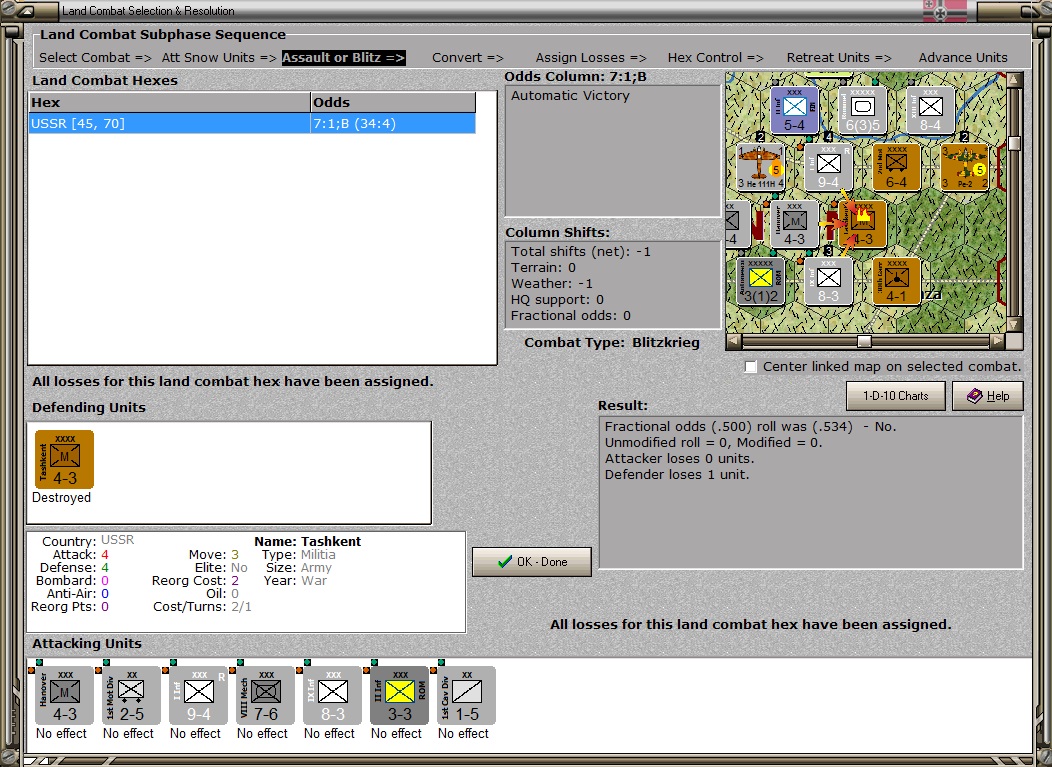Click Antonescu 3(1)2 HQ on map
This screenshot has width=1052, height=767.
click(760, 281)
